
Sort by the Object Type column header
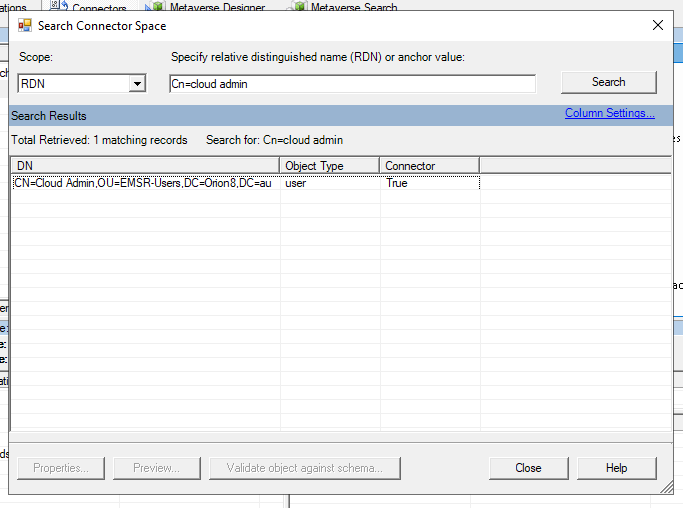click(329, 165)
